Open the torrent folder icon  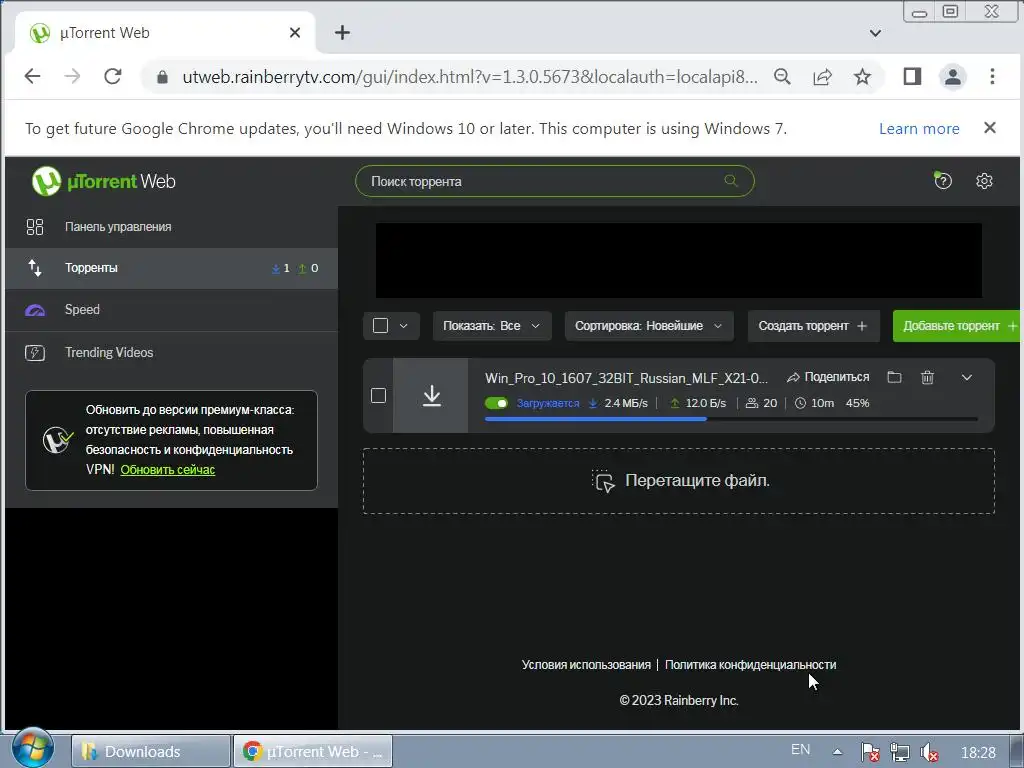(894, 377)
